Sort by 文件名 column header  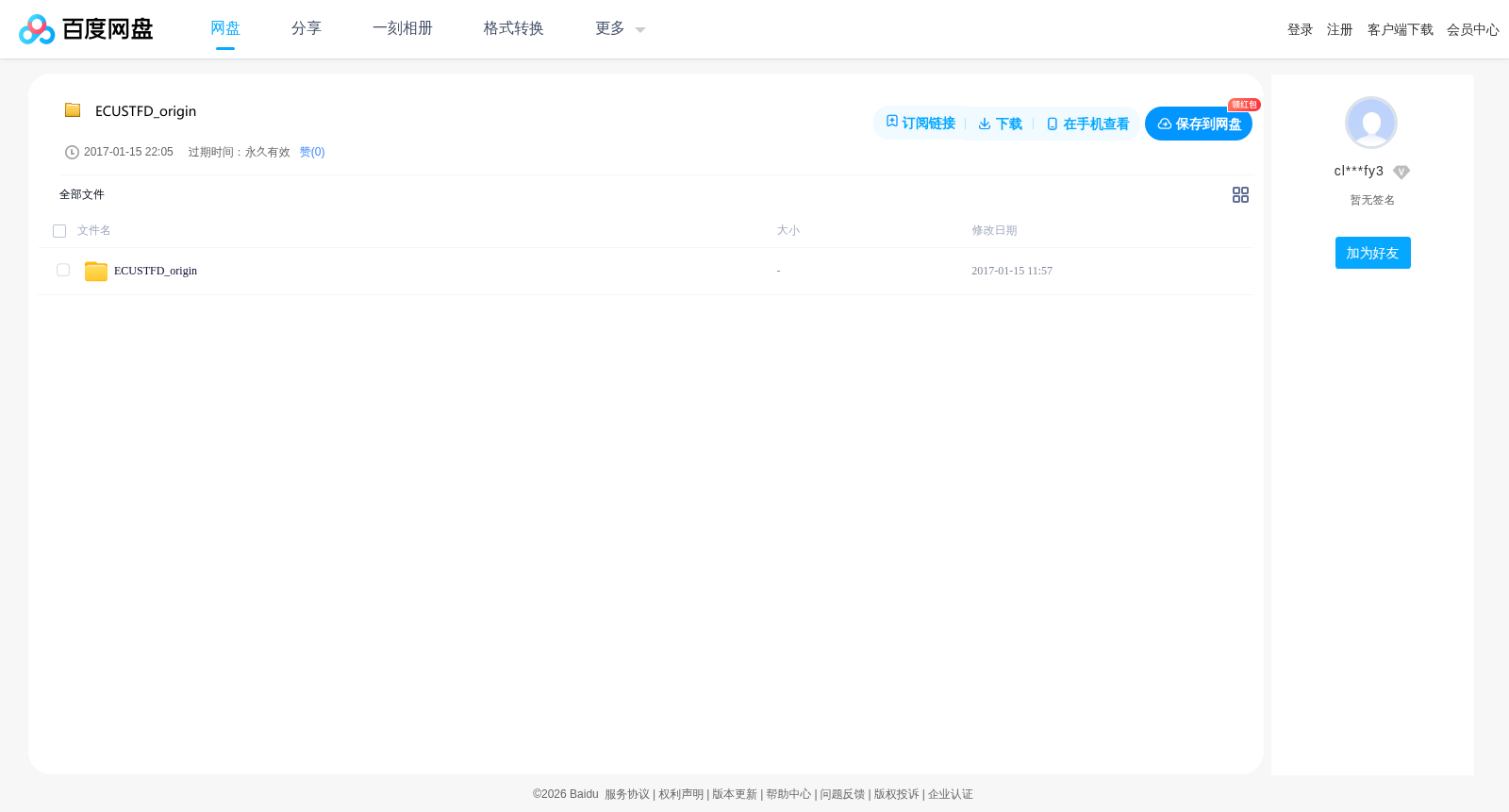94,230
